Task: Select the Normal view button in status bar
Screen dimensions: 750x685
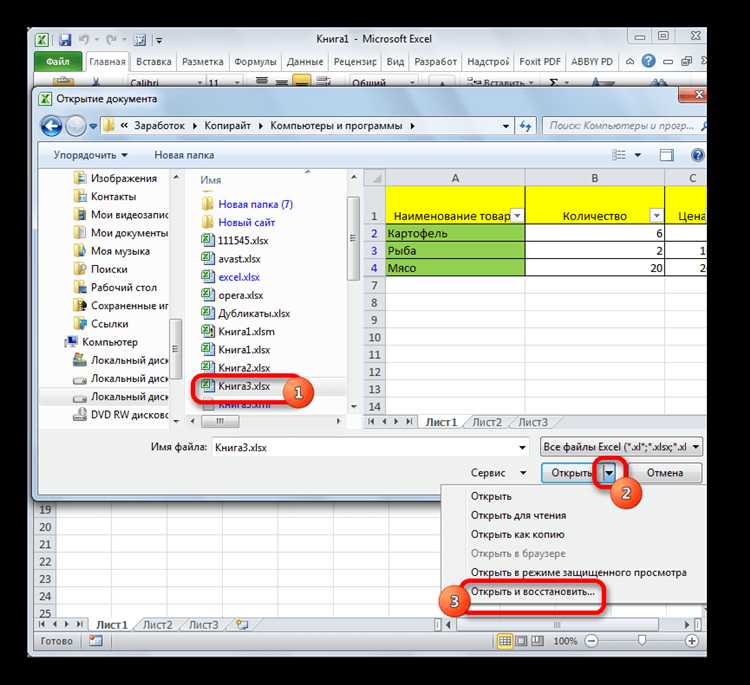Action: click(505, 641)
